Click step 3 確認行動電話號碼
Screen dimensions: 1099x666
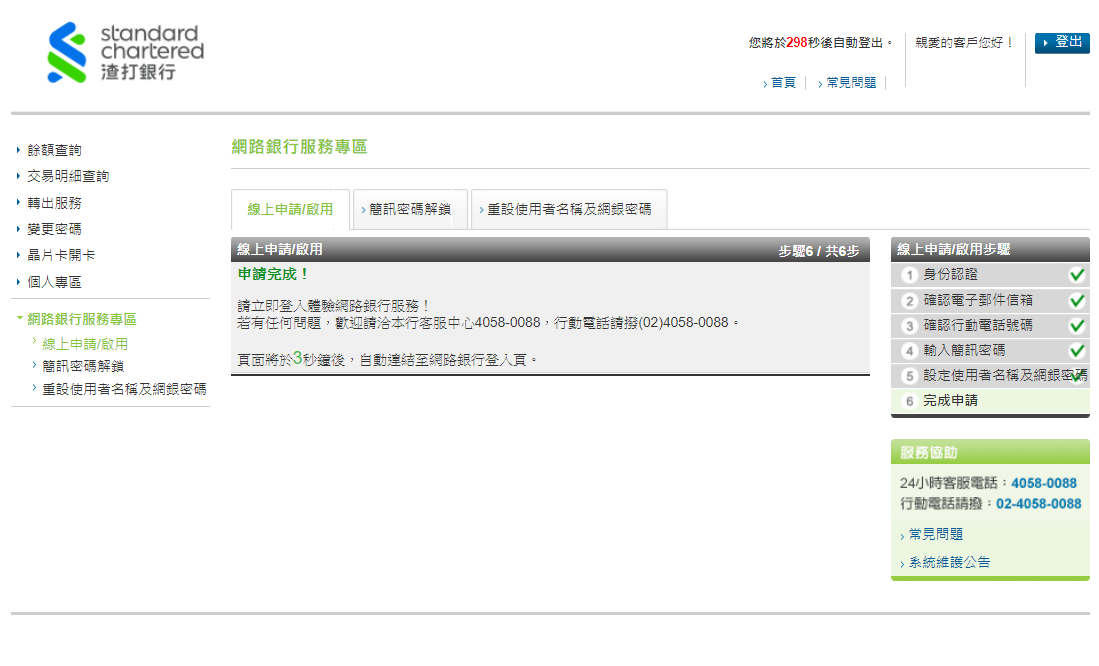point(990,325)
